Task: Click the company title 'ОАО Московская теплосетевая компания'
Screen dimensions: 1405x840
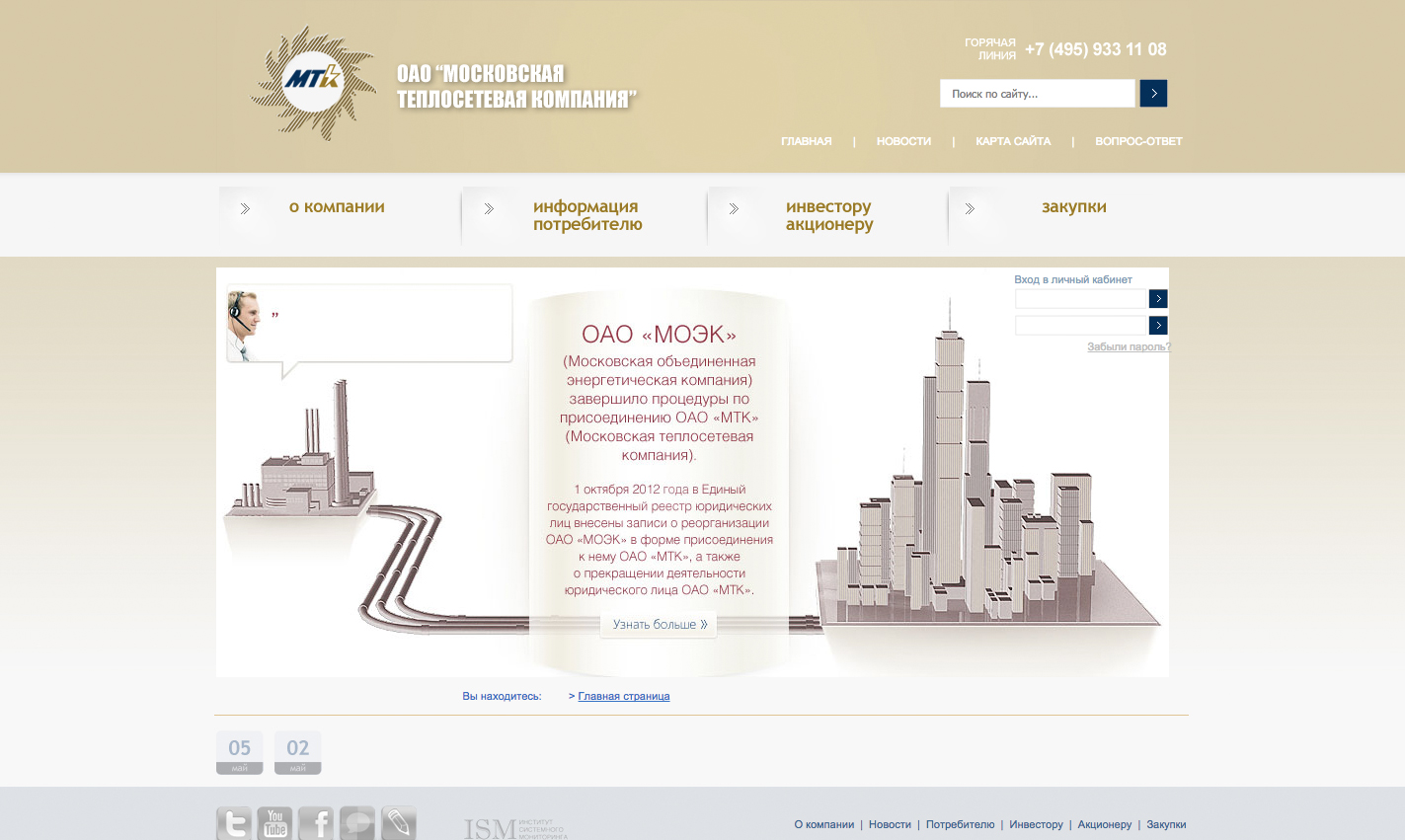Action: [x=516, y=87]
